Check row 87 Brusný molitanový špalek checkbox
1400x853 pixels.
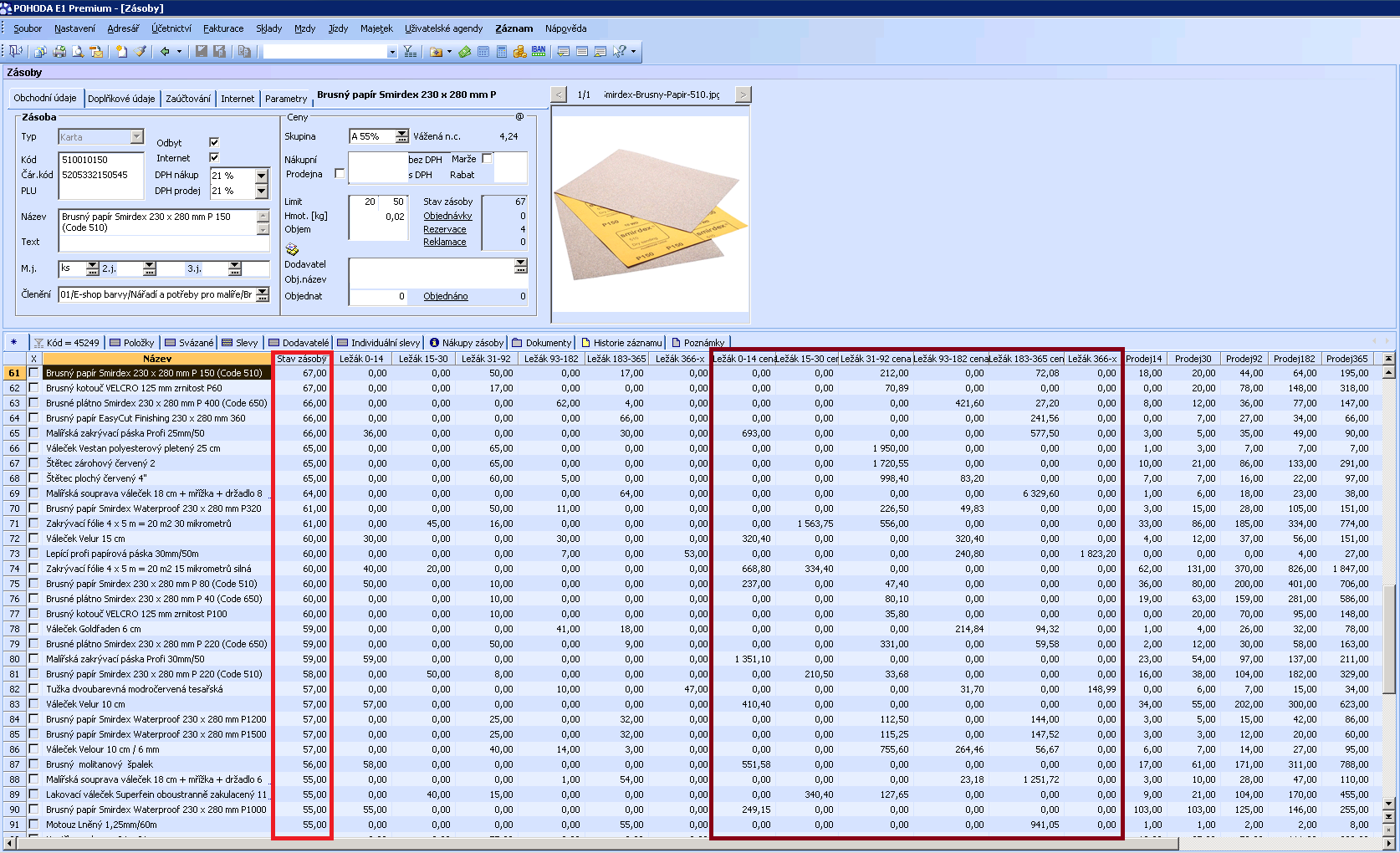(33, 764)
